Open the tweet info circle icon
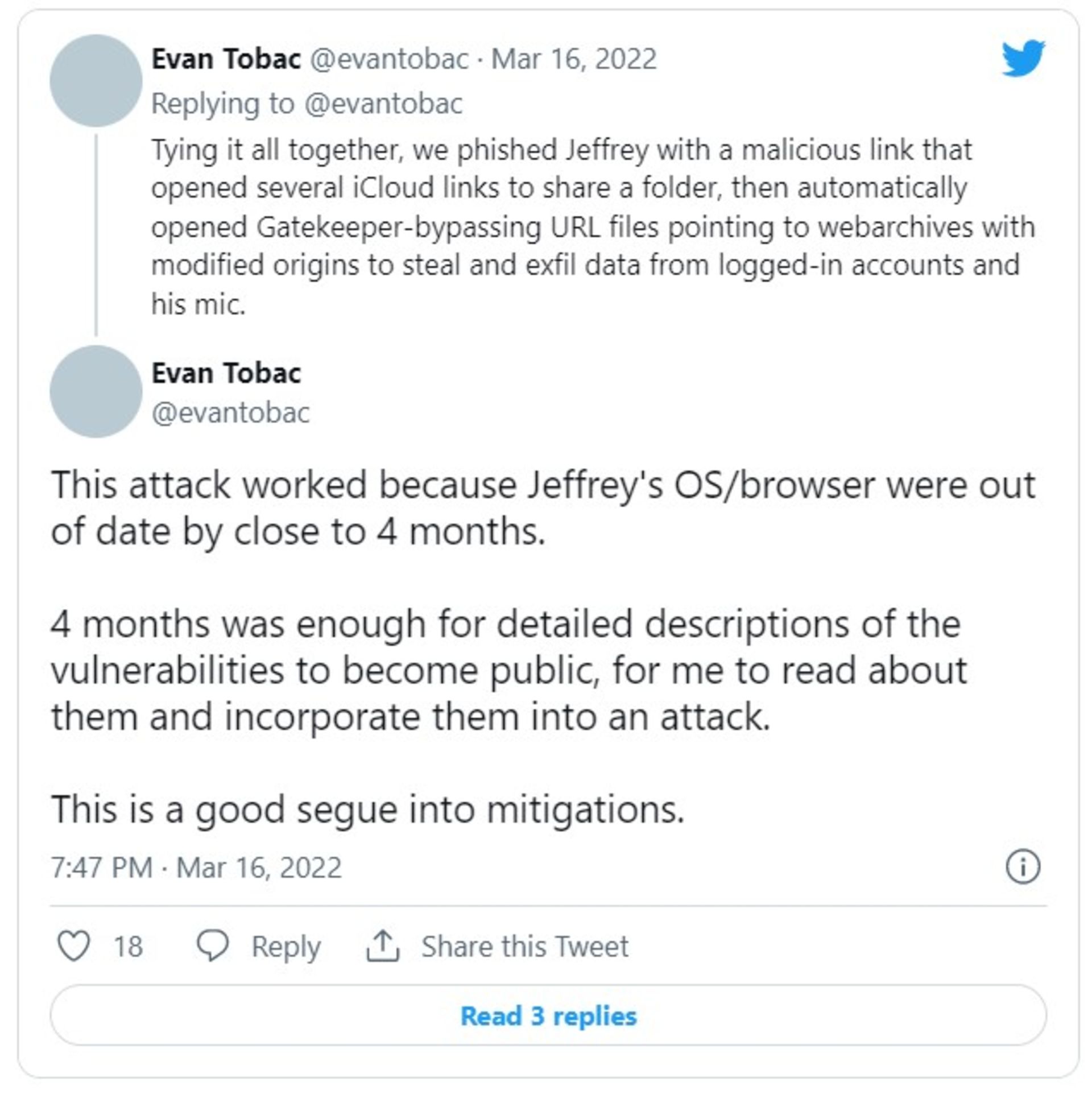Image resolution: width=1092 pixels, height=1094 pixels. (x=1023, y=867)
